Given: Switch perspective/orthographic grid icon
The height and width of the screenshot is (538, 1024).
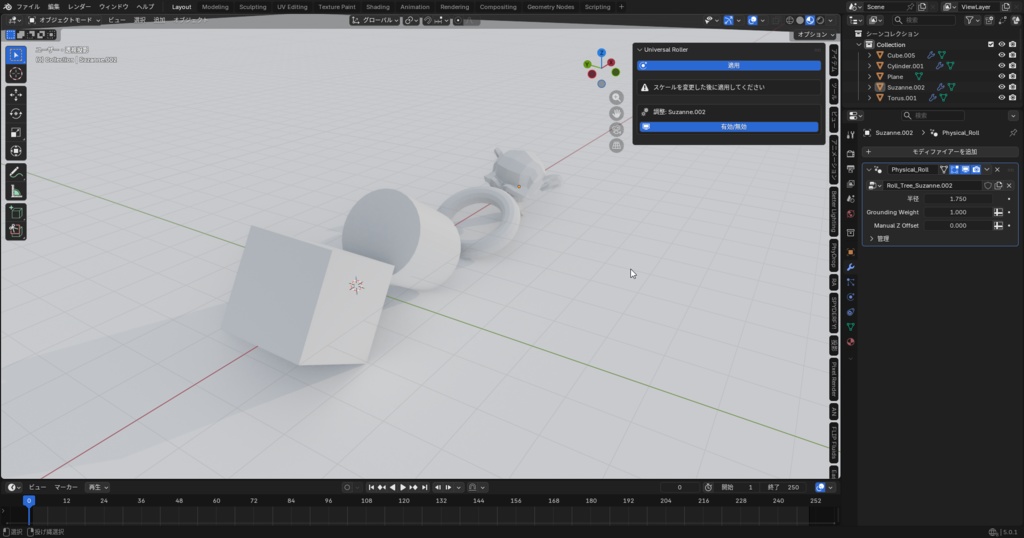Looking at the screenshot, I should 616,146.
